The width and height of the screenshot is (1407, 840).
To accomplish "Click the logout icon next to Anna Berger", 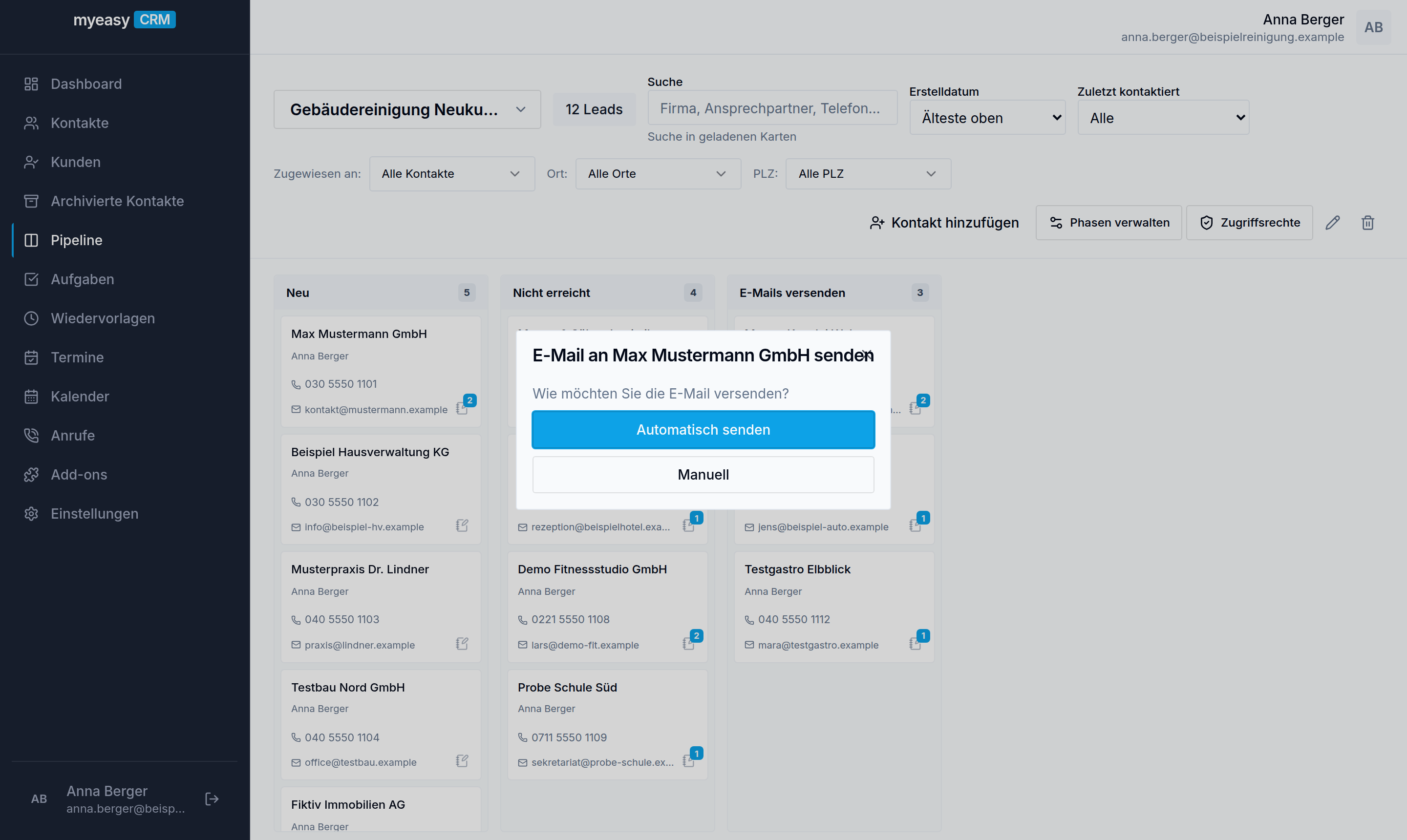I will click(212, 798).
